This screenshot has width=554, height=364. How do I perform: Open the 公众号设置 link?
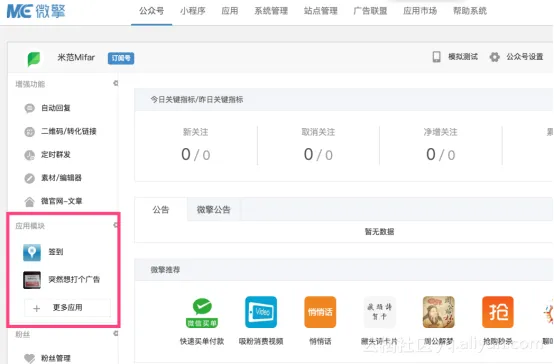(525, 57)
